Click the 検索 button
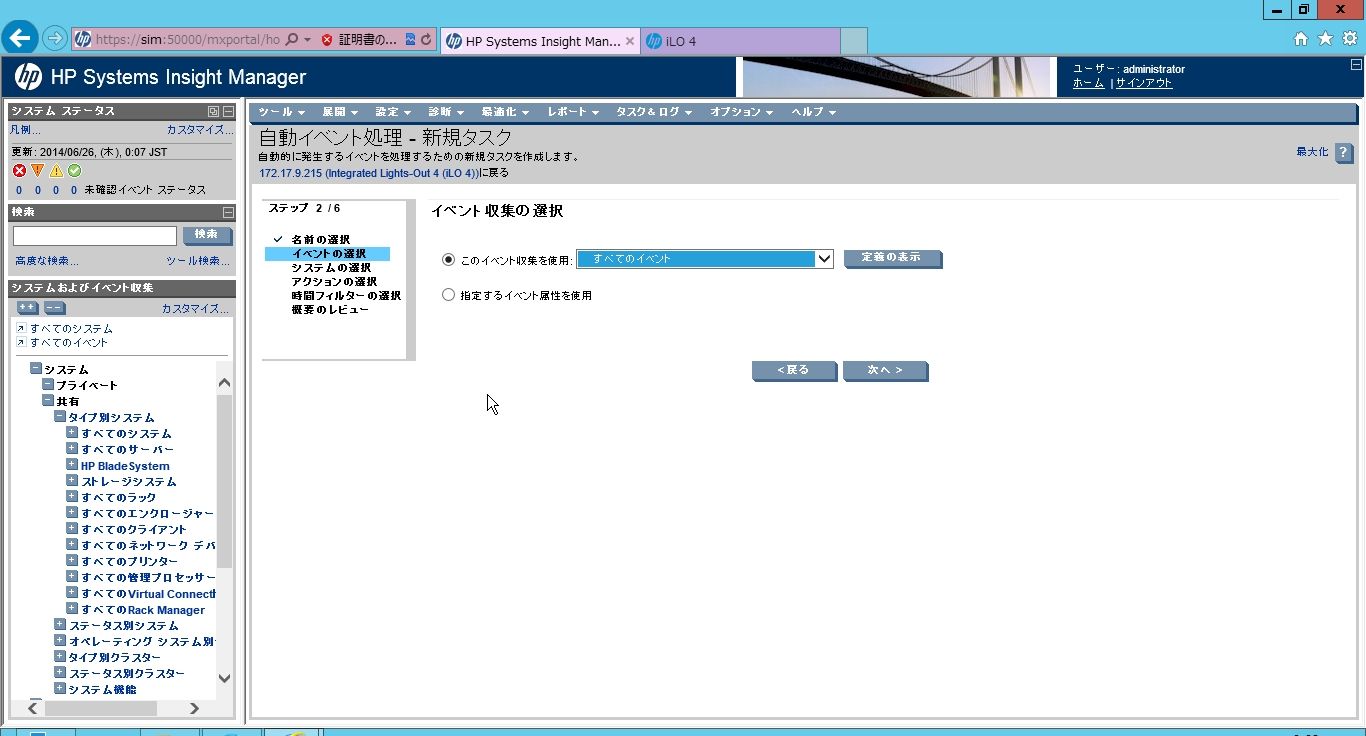This screenshot has width=1366, height=736. tap(207, 235)
